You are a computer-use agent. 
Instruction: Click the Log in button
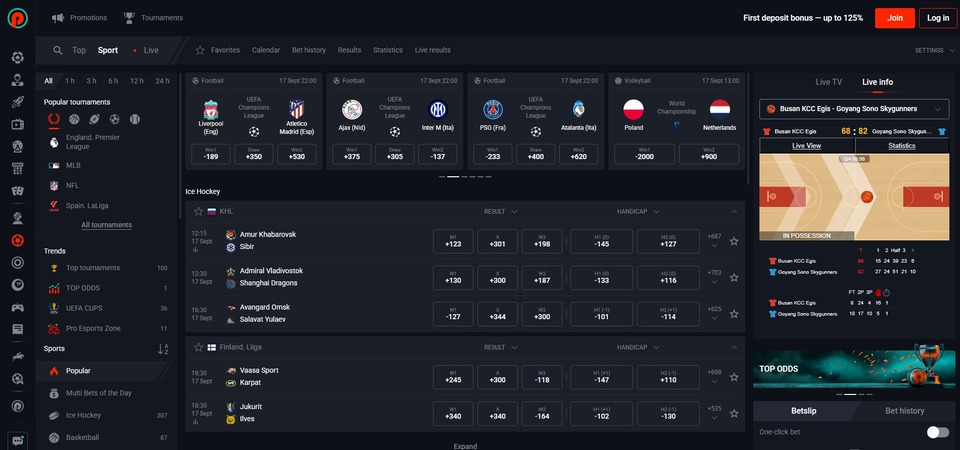937,18
